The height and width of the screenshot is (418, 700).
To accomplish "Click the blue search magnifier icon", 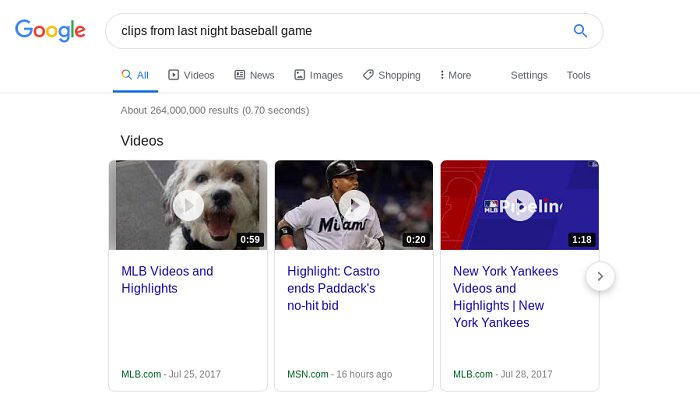I will 580,31.
